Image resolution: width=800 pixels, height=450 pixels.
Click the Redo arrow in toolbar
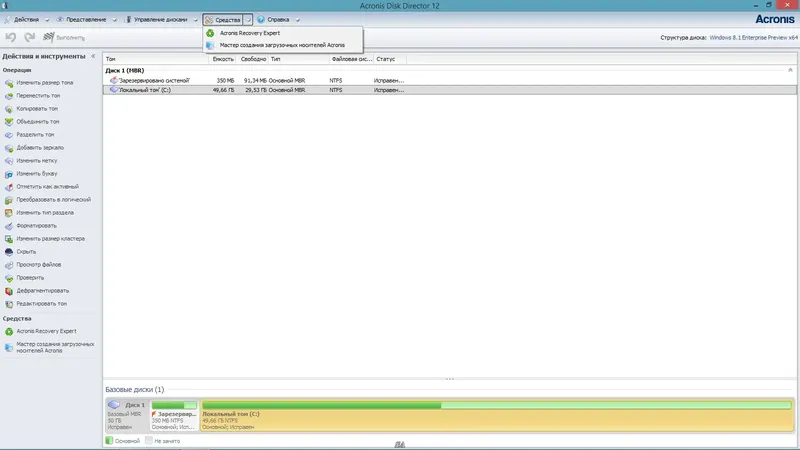coord(30,37)
